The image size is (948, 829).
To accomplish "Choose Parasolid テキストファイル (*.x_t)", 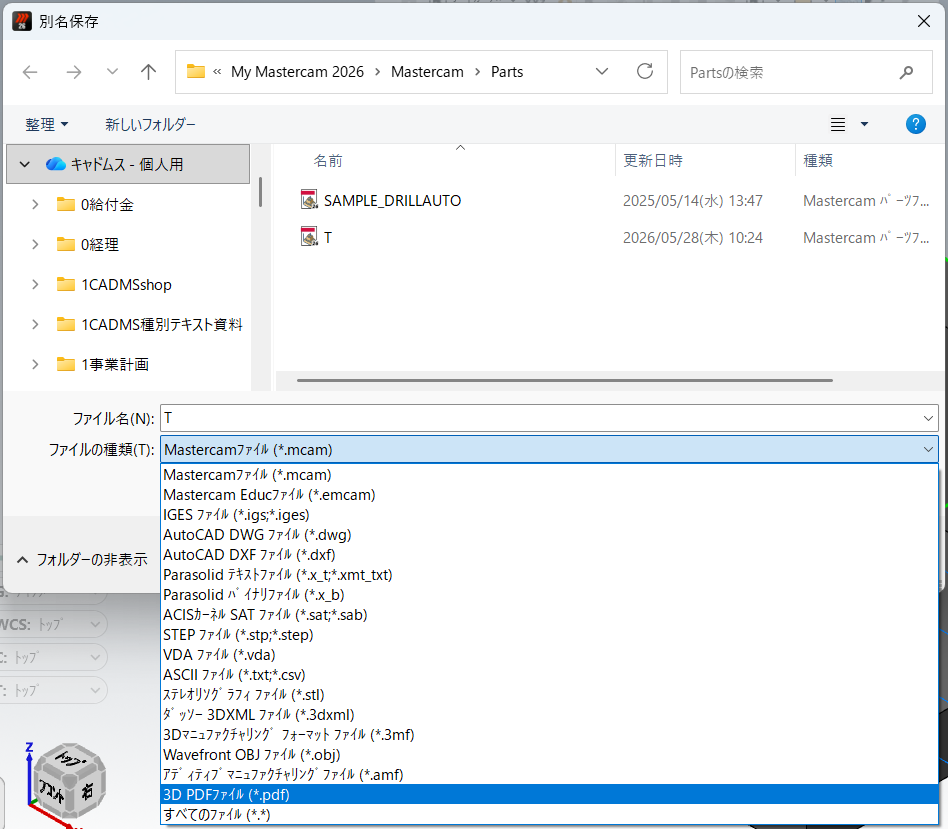I will pos(549,574).
